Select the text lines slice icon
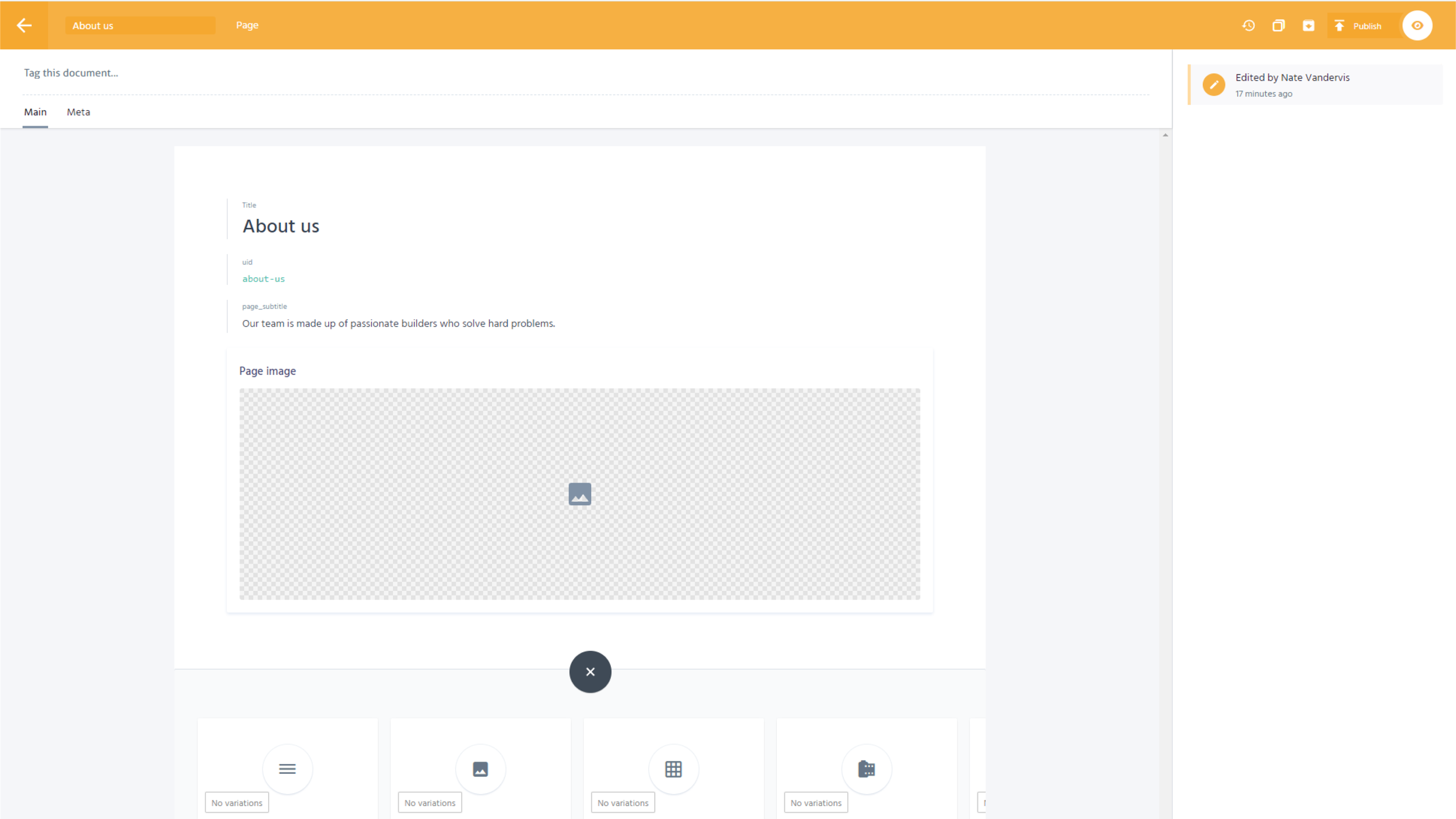 [x=287, y=769]
